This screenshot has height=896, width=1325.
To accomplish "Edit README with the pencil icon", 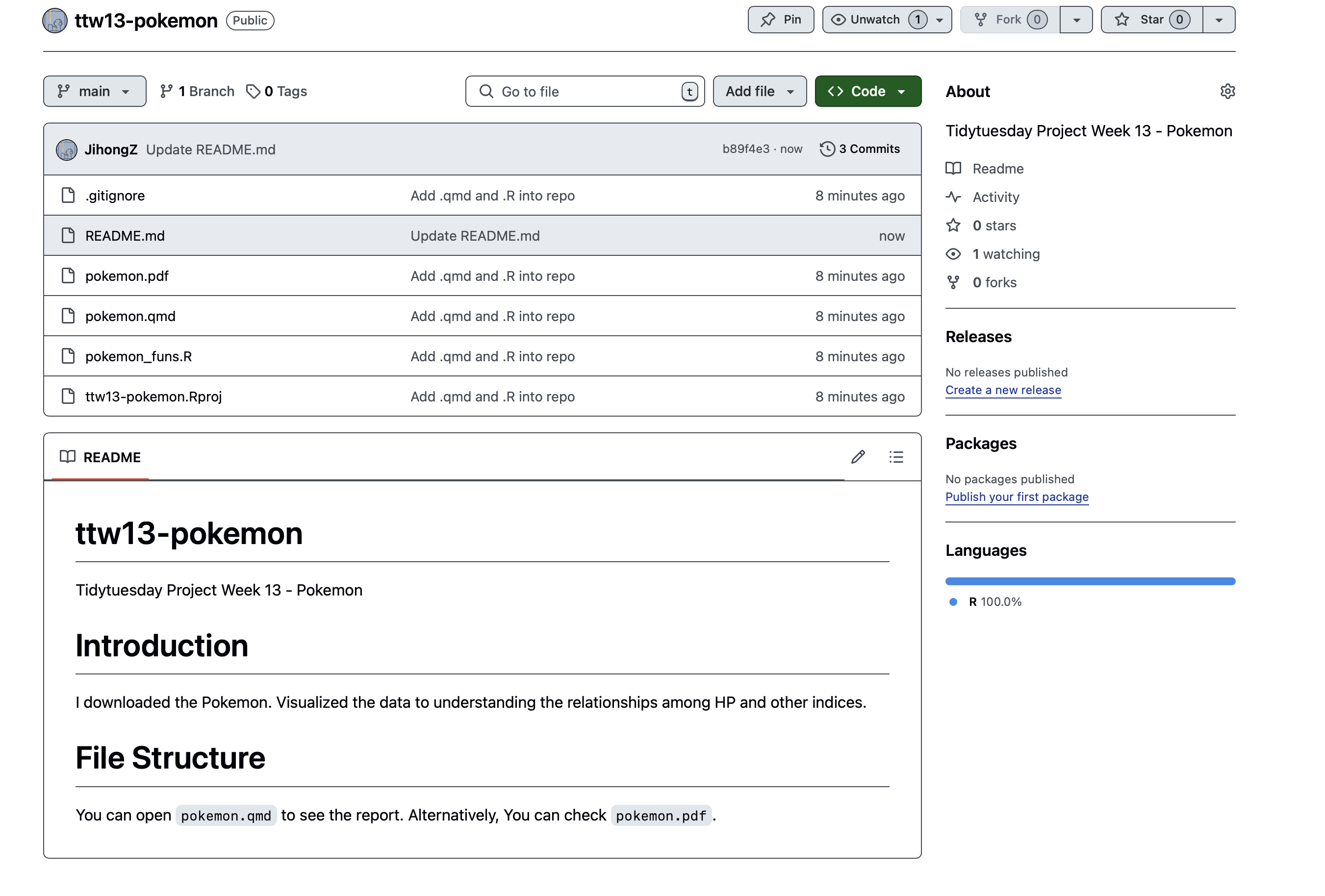I will [x=858, y=457].
